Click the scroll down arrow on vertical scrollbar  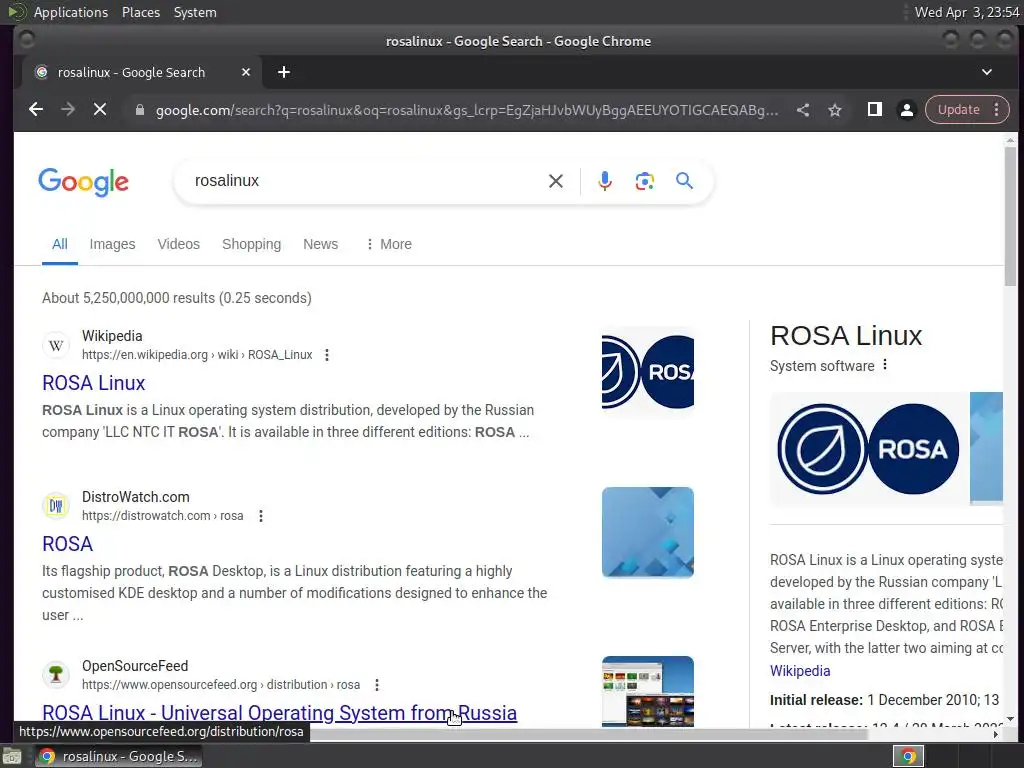coord(1010,719)
